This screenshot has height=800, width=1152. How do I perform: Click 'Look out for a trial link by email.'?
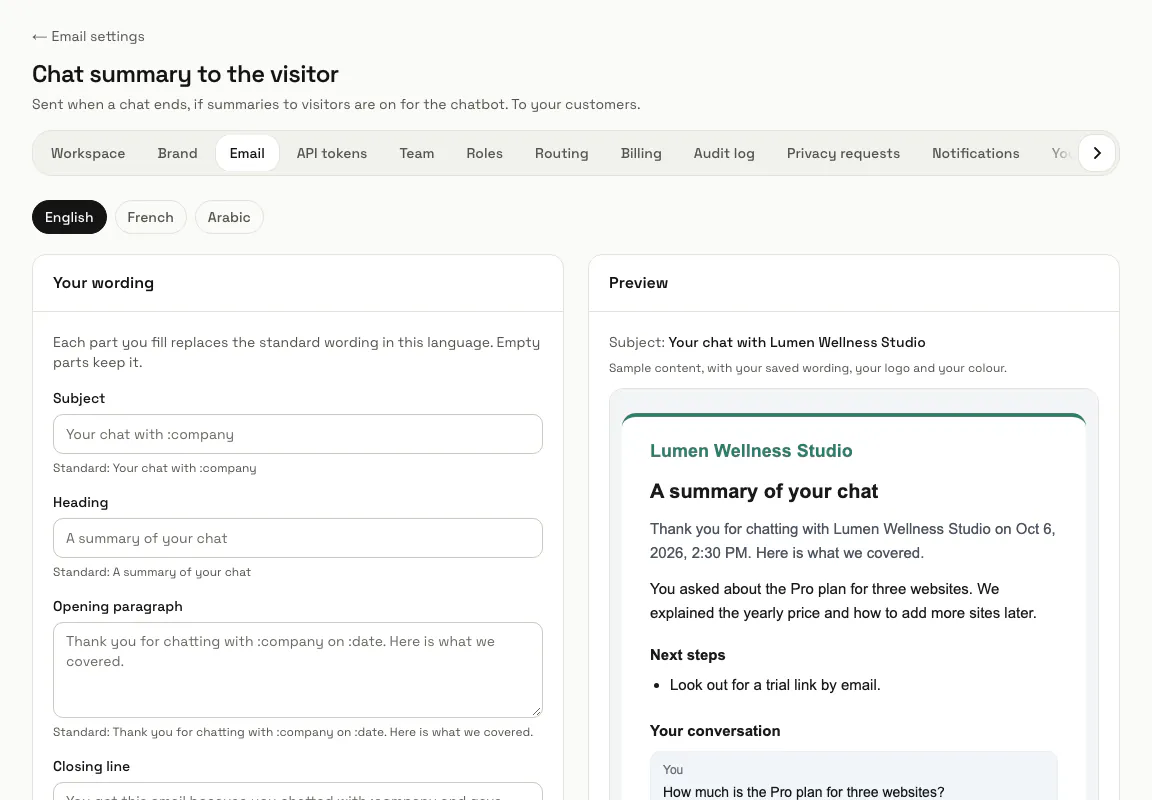(x=774, y=685)
